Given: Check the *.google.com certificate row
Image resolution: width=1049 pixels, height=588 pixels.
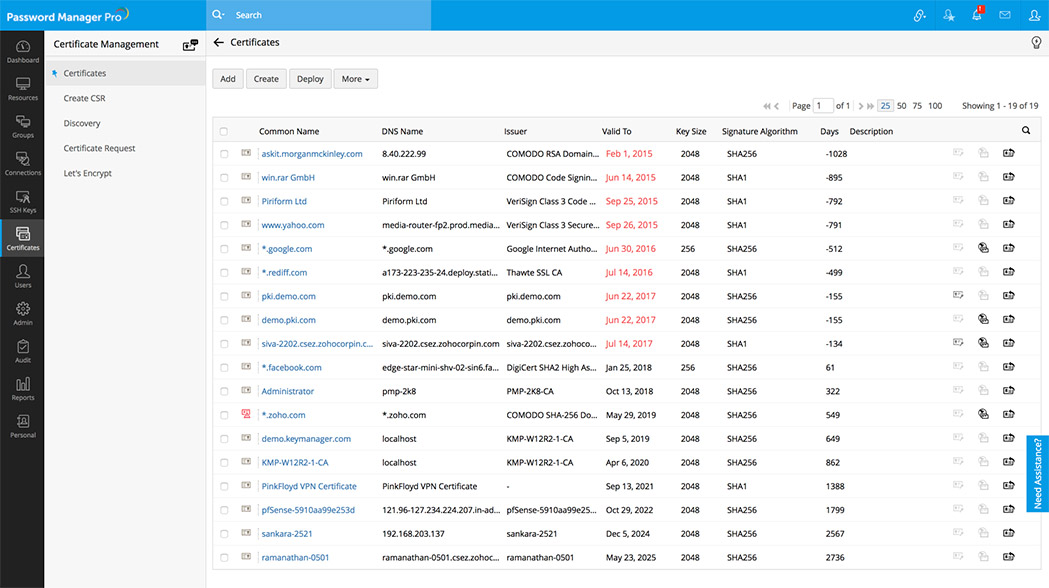Looking at the screenshot, I should [225, 248].
